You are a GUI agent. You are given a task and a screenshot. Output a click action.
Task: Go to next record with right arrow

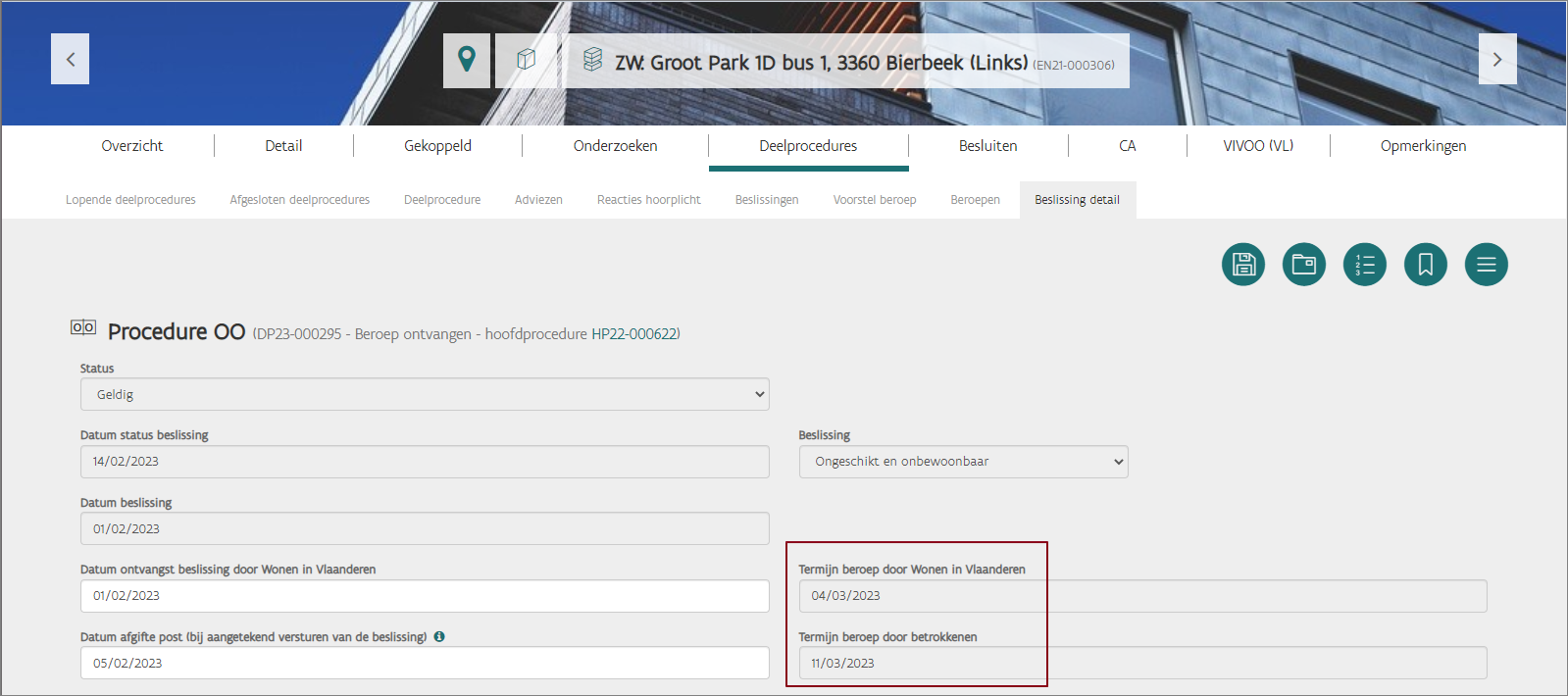coord(1496,59)
